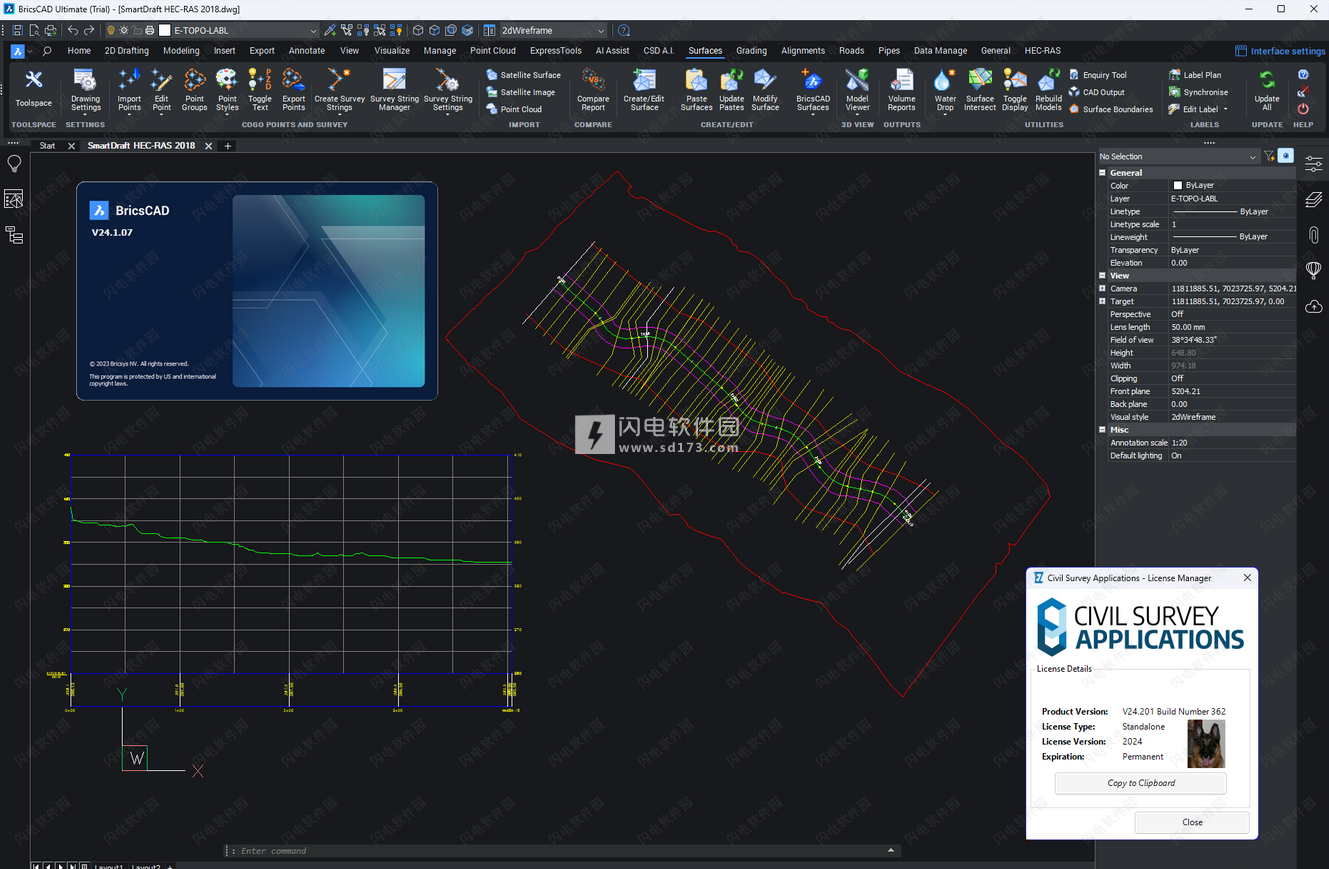Click Update All

(1267, 90)
